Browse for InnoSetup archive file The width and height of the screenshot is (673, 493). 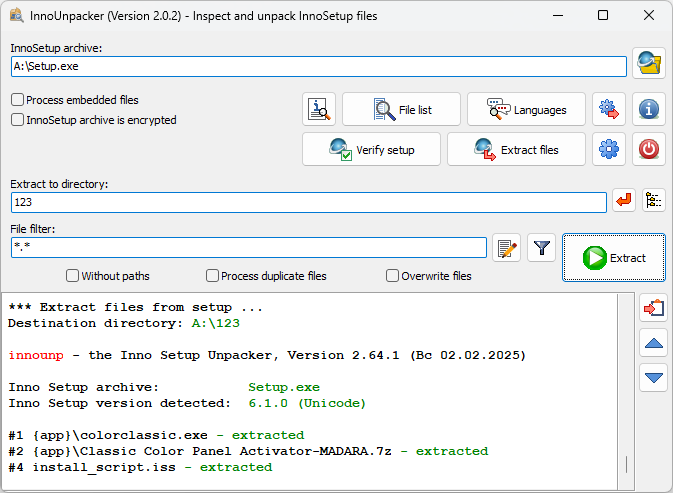point(649,64)
